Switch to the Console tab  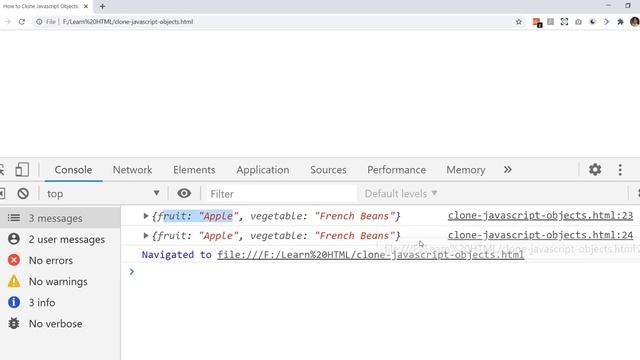click(x=73, y=169)
